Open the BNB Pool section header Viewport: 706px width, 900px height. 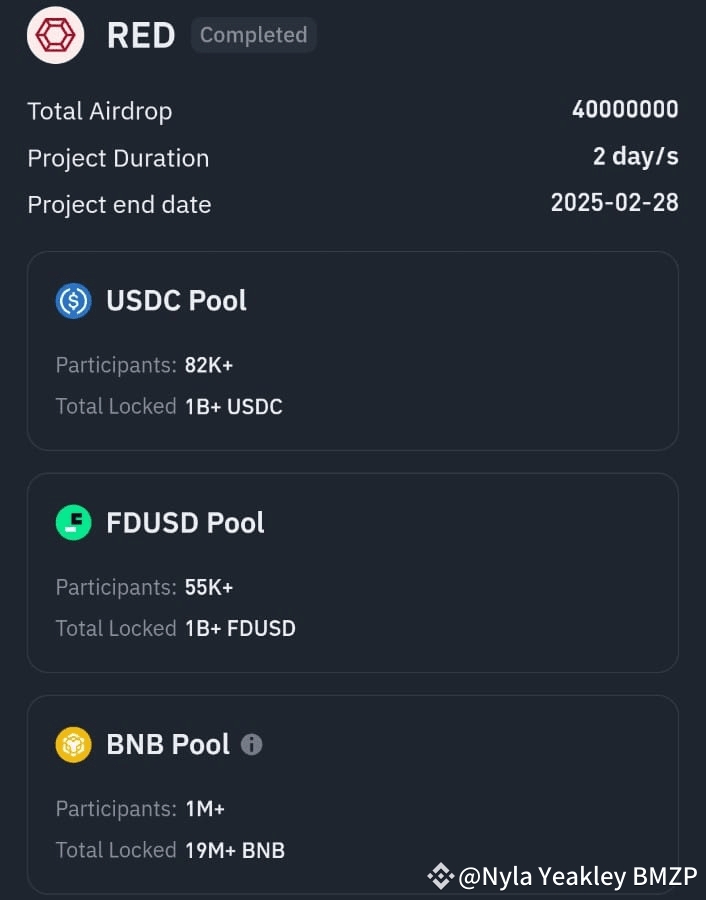tap(166, 744)
